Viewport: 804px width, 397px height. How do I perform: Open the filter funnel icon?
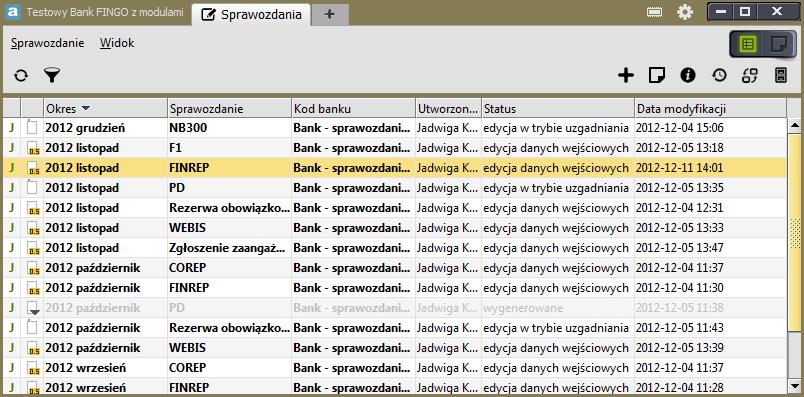coord(52,75)
